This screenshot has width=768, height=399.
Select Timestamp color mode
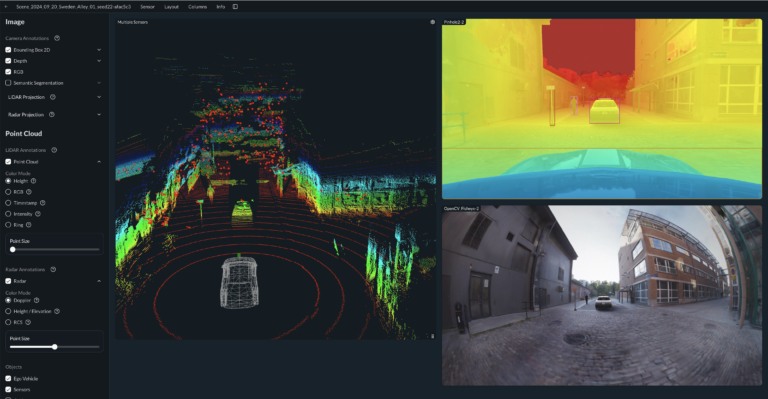8,203
